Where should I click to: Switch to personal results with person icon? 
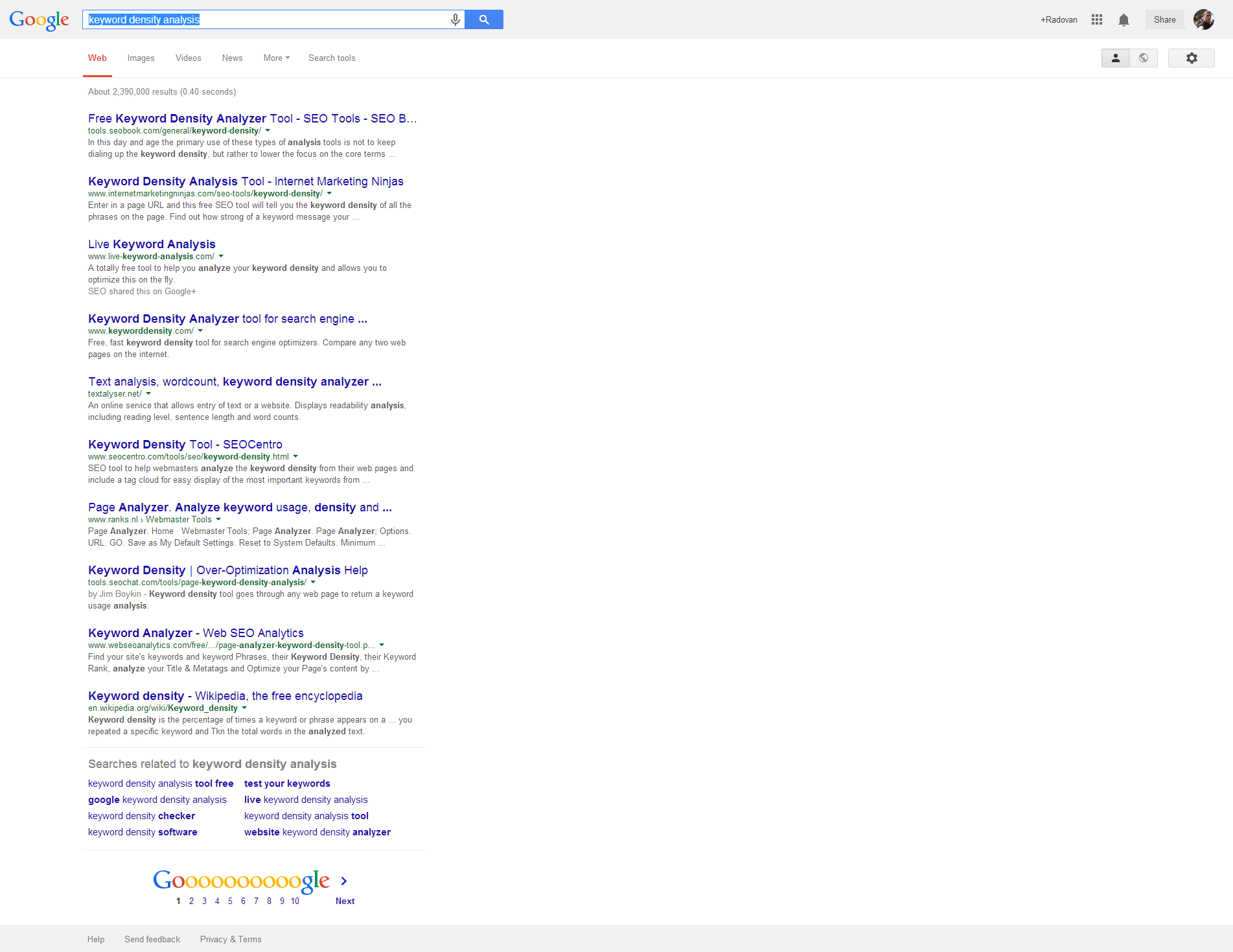1115,58
